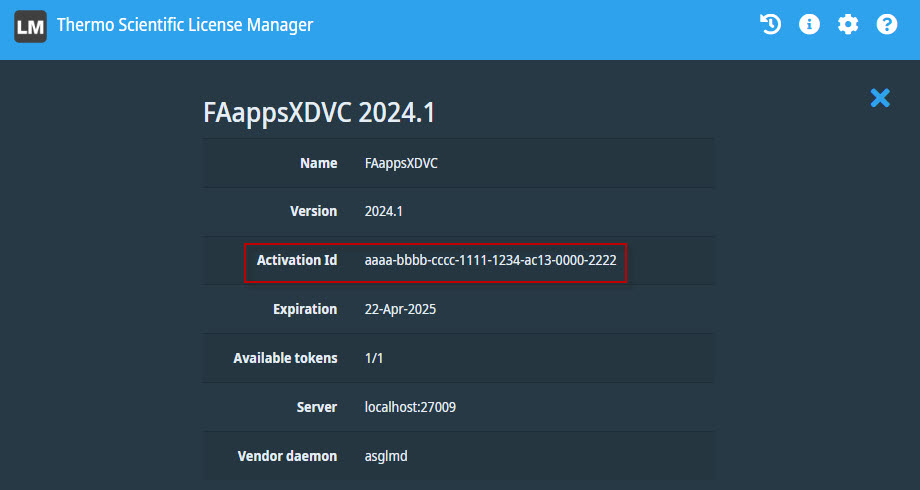Viewport: 920px width, 490px height.
Task: Select the Vendor daemon value asglmd
Action: pos(386,456)
